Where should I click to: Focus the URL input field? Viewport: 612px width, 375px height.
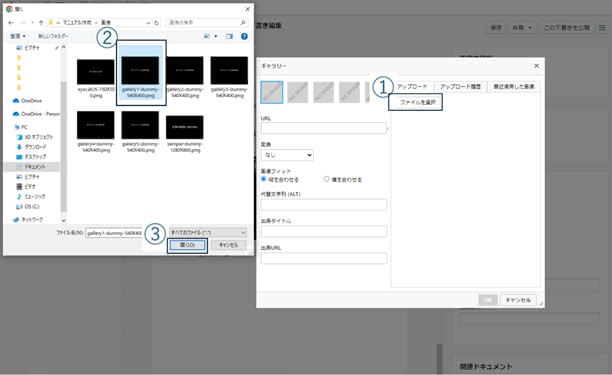point(324,128)
